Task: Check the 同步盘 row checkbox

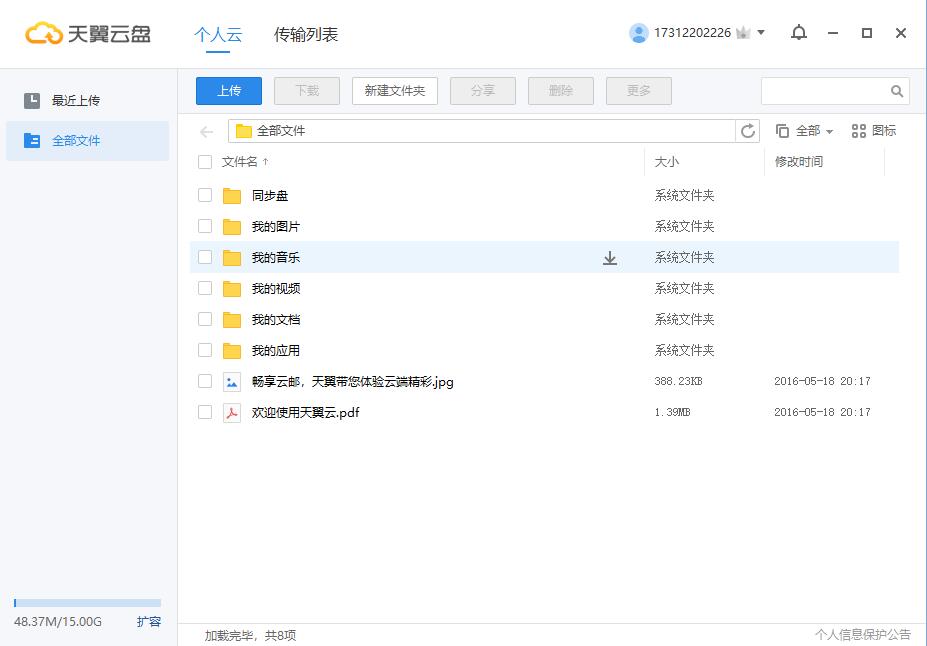Action: point(205,195)
